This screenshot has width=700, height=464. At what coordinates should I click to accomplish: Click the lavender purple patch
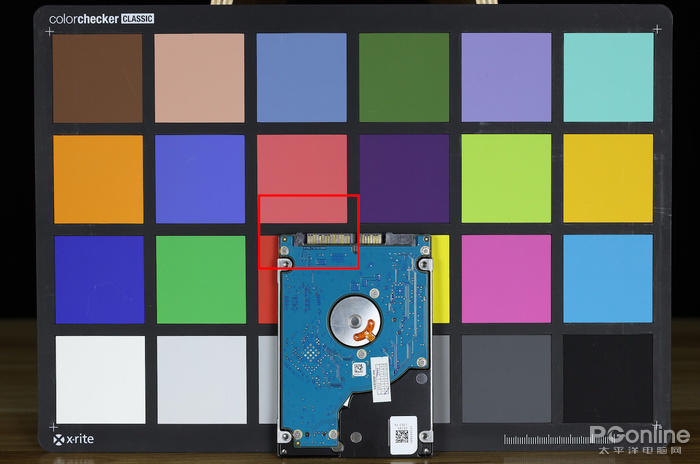[506, 77]
